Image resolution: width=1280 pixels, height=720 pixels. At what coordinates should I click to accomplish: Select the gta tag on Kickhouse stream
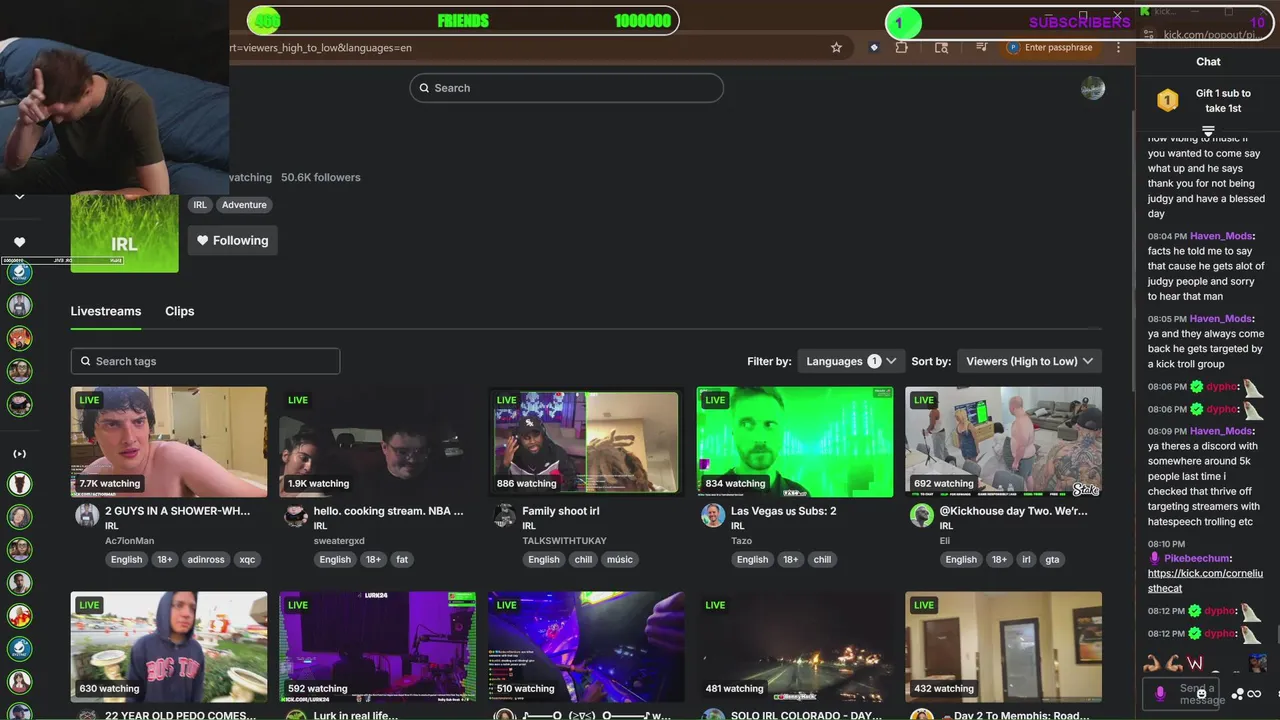(1052, 560)
